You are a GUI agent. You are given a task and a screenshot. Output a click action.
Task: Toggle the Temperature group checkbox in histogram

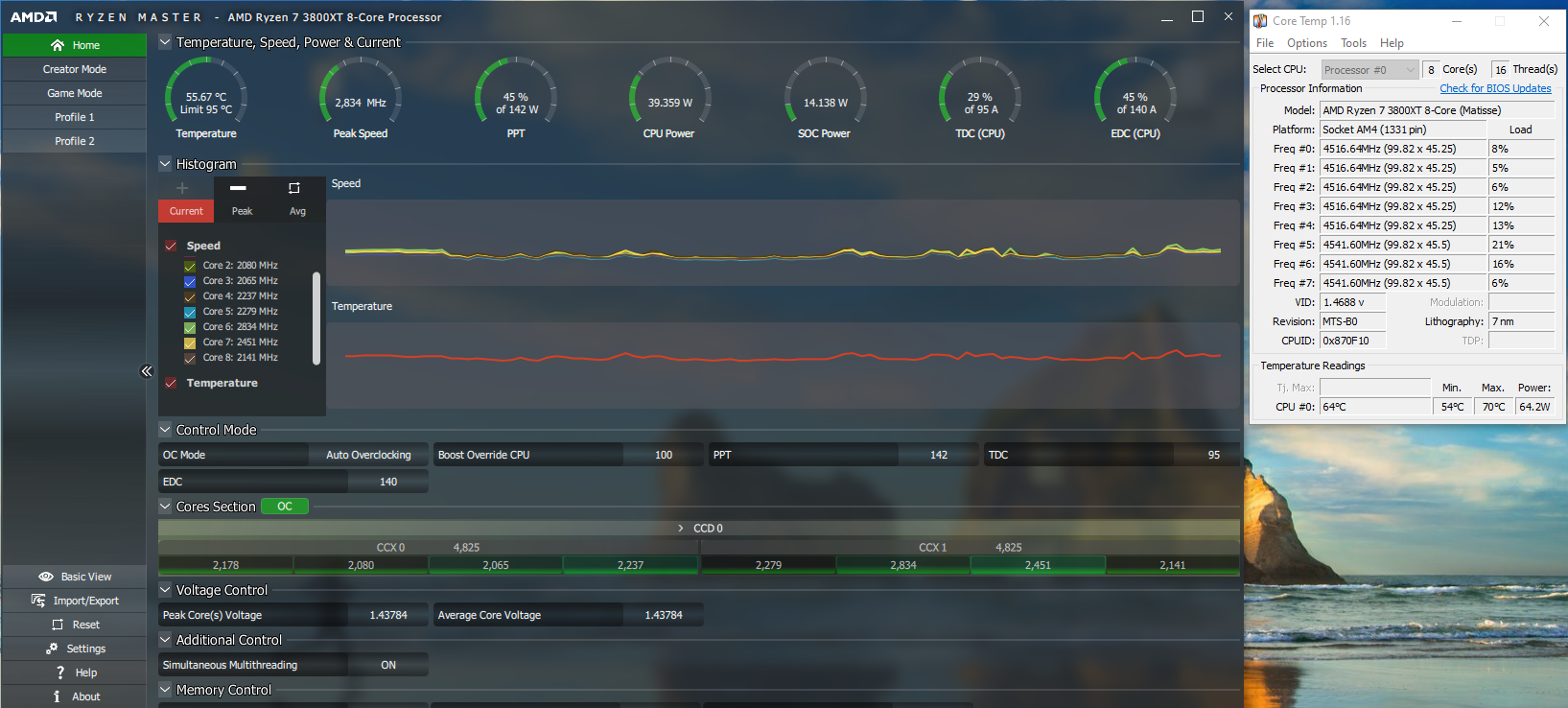tap(171, 383)
